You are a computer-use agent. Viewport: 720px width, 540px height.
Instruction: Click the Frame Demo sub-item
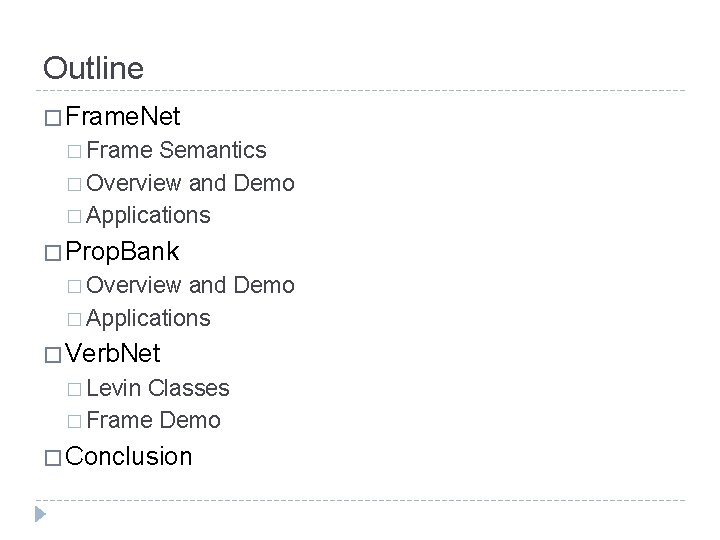[x=154, y=420]
